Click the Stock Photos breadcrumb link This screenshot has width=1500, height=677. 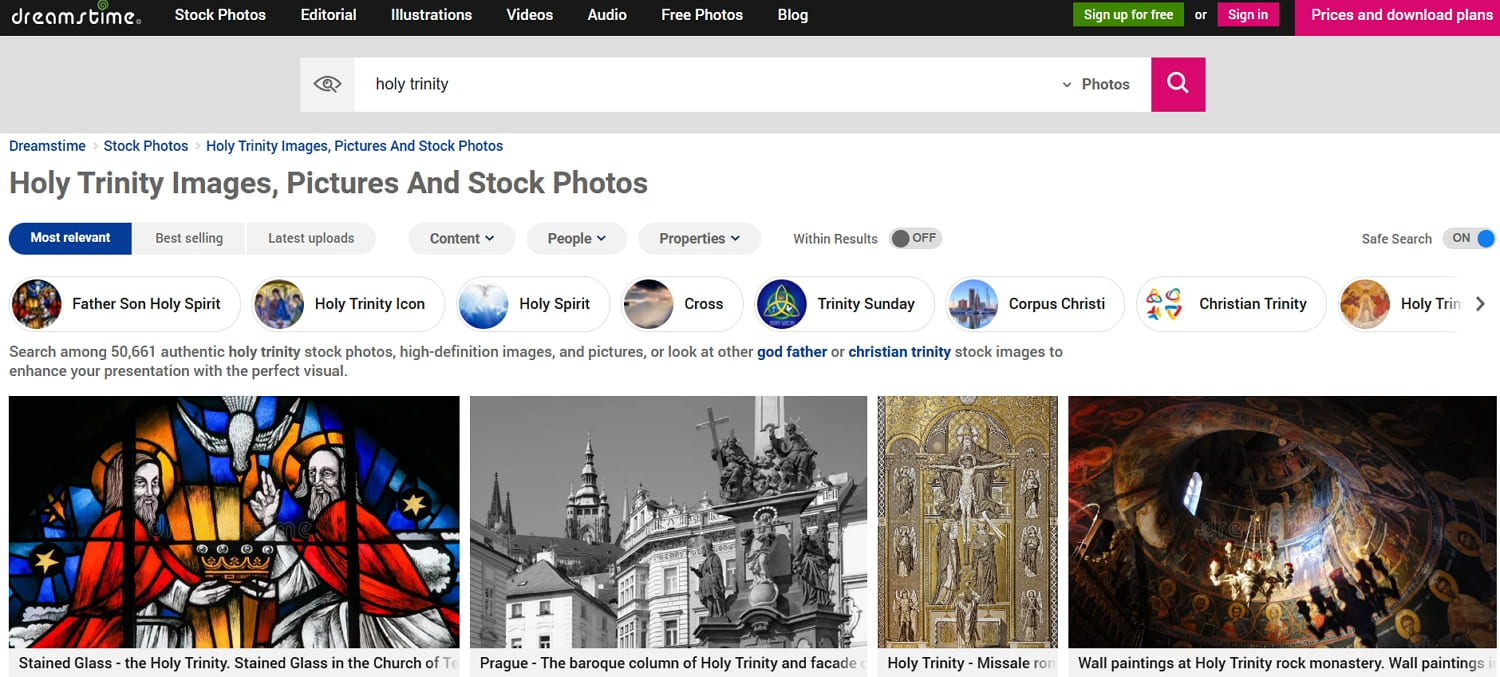pos(146,146)
